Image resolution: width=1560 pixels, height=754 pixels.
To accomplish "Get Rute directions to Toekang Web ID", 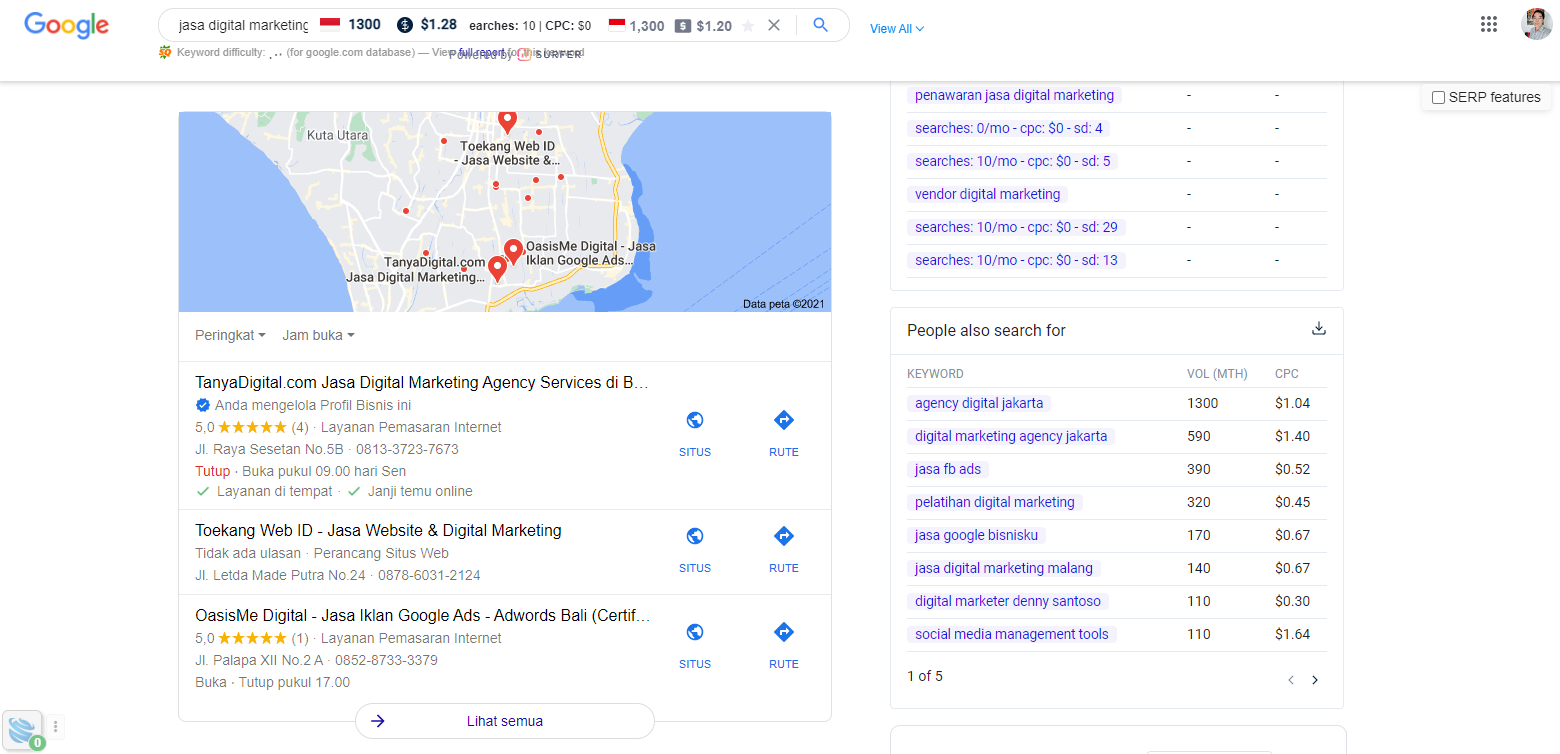I will point(784,549).
